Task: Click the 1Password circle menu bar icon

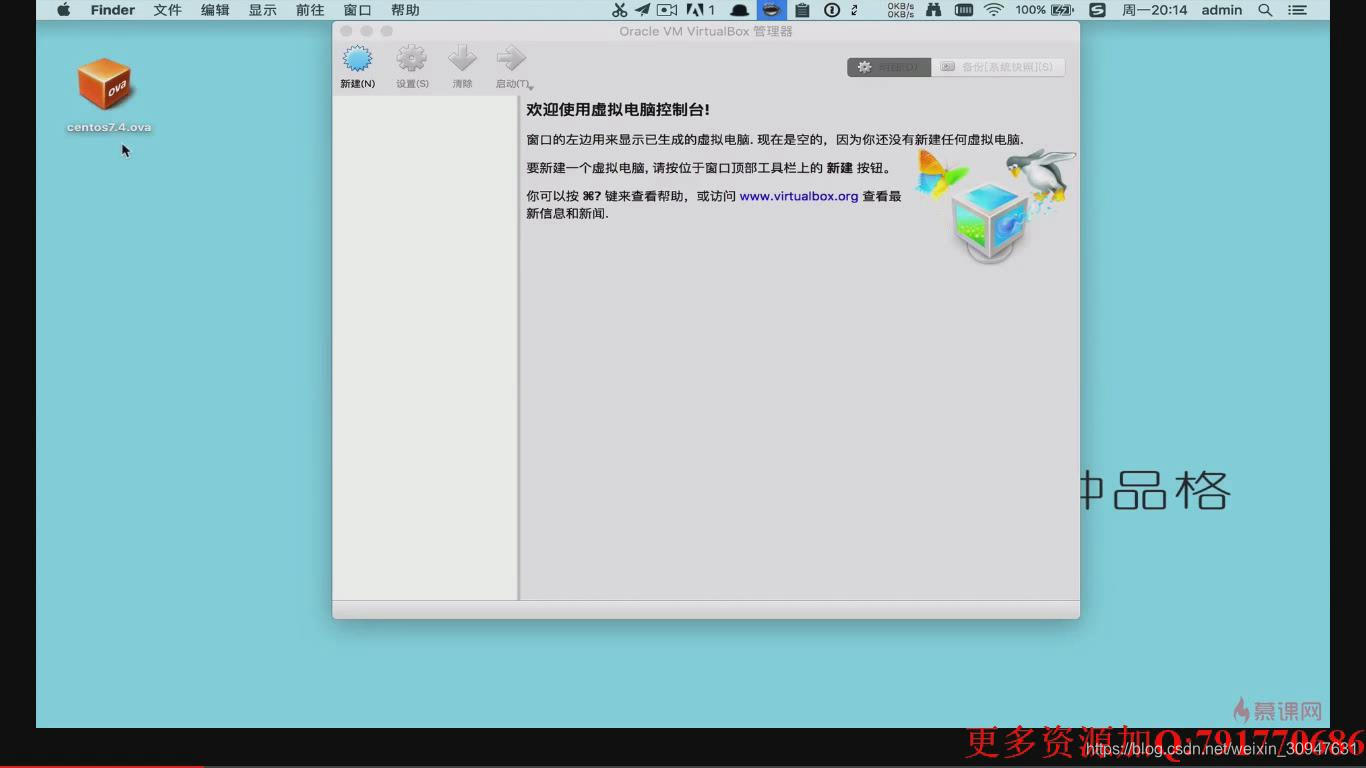Action: [x=832, y=10]
